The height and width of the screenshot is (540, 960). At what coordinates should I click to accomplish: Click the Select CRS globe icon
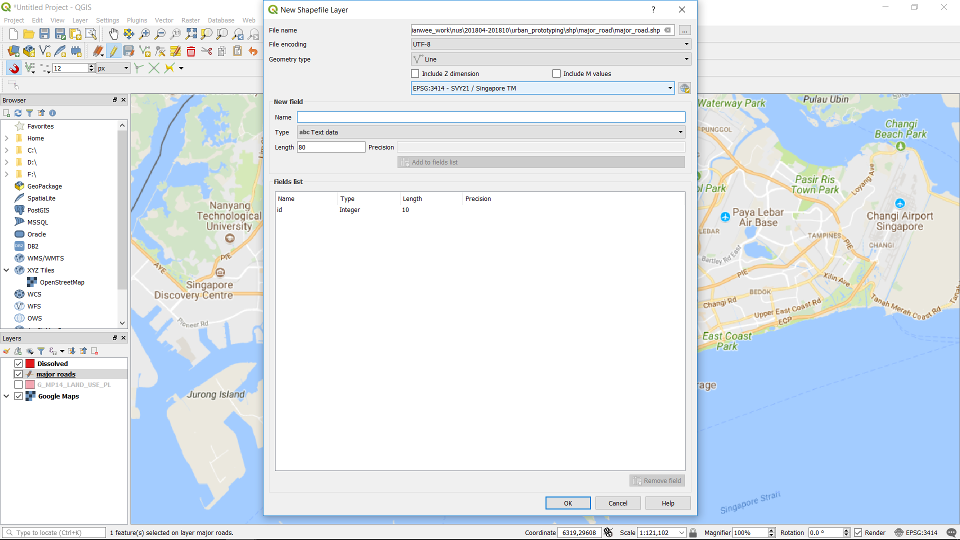click(685, 88)
